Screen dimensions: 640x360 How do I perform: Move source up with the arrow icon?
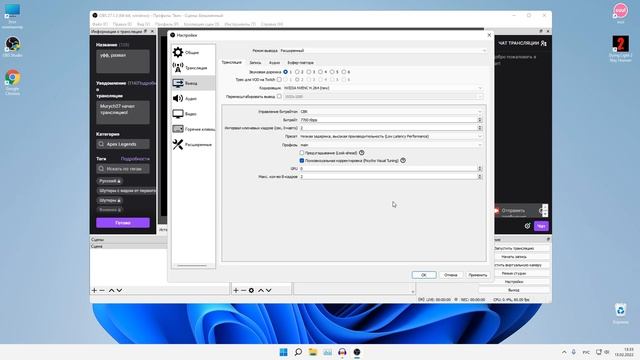[260, 290]
